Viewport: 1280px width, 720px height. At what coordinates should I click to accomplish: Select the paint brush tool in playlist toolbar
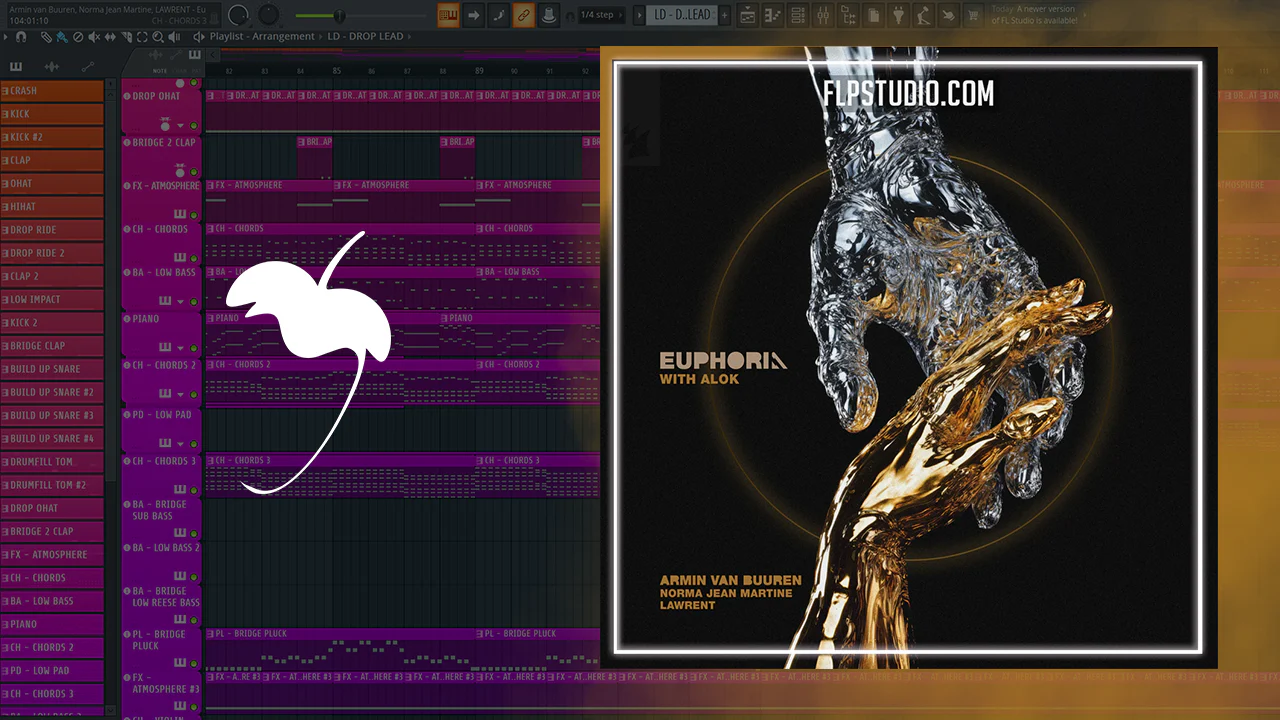62,37
